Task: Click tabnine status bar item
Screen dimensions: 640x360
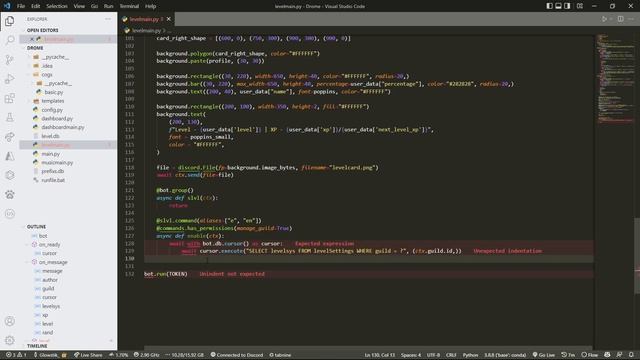Action: tap(280, 355)
